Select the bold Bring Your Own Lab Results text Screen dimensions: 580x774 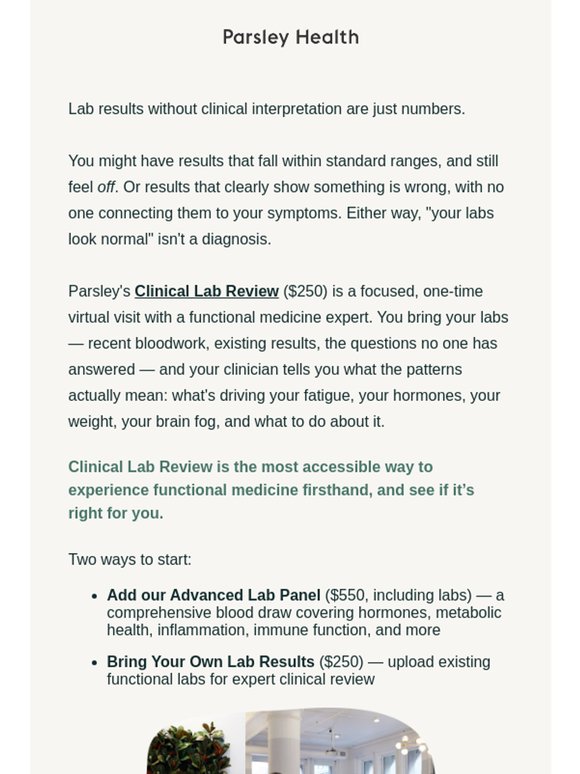[x=210, y=662]
